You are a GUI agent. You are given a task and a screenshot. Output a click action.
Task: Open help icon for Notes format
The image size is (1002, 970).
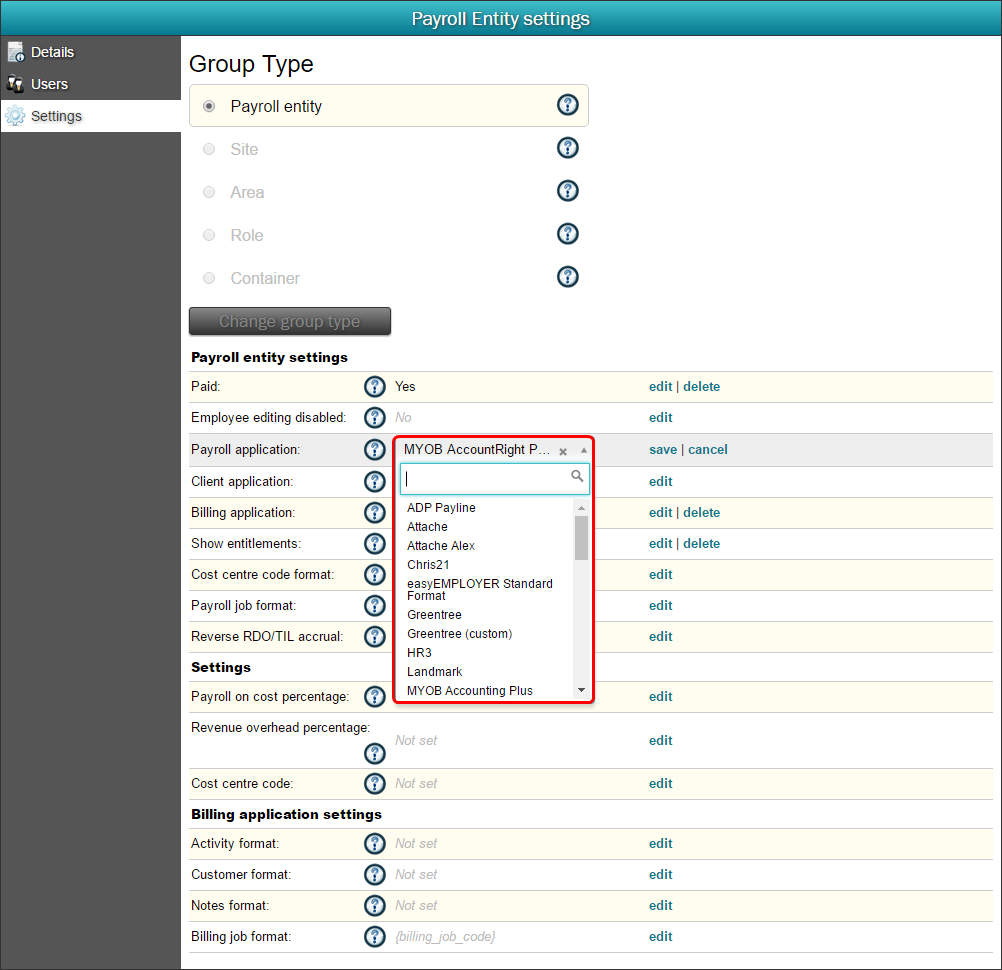click(374, 905)
